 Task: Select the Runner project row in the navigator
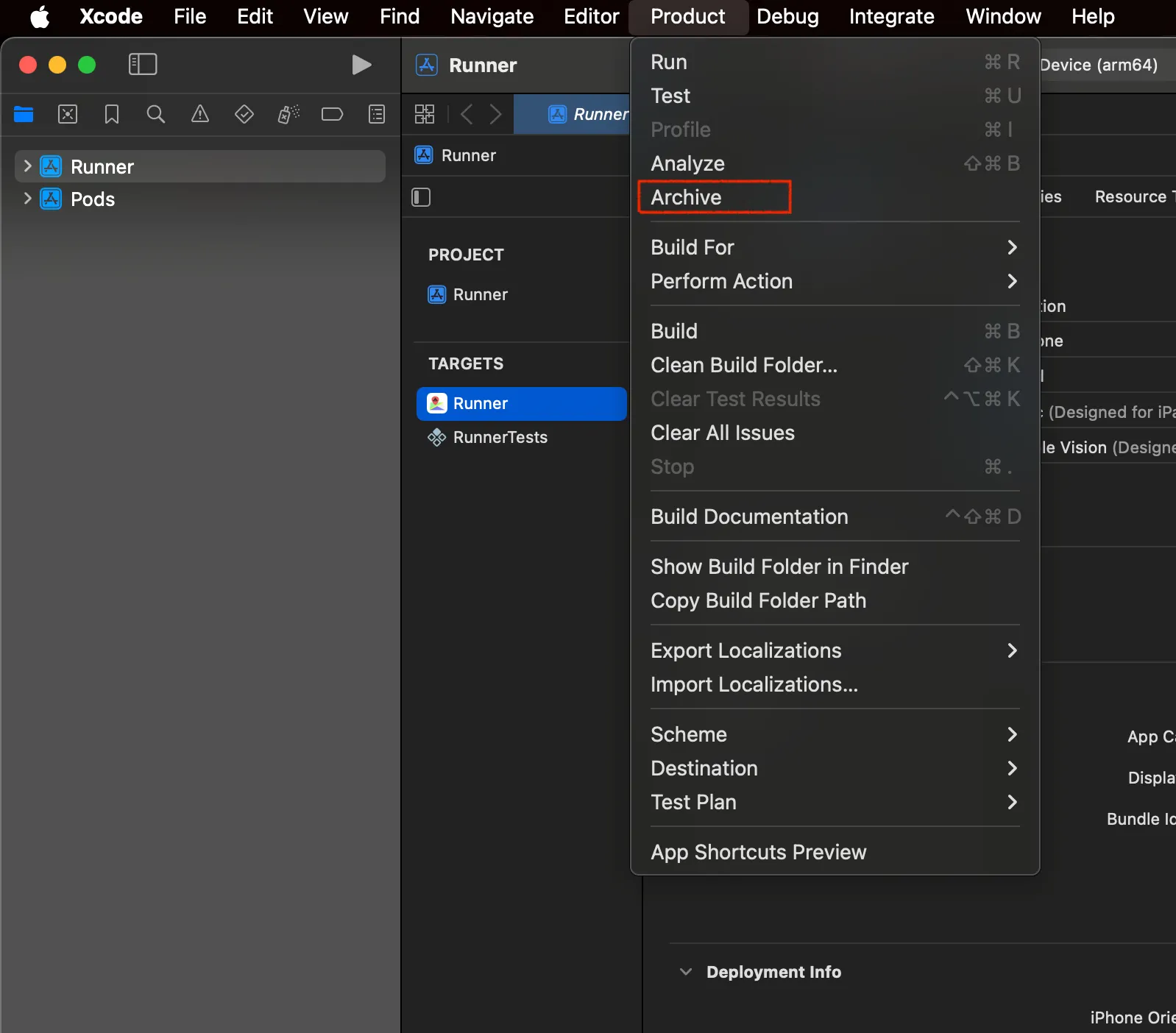point(200,166)
